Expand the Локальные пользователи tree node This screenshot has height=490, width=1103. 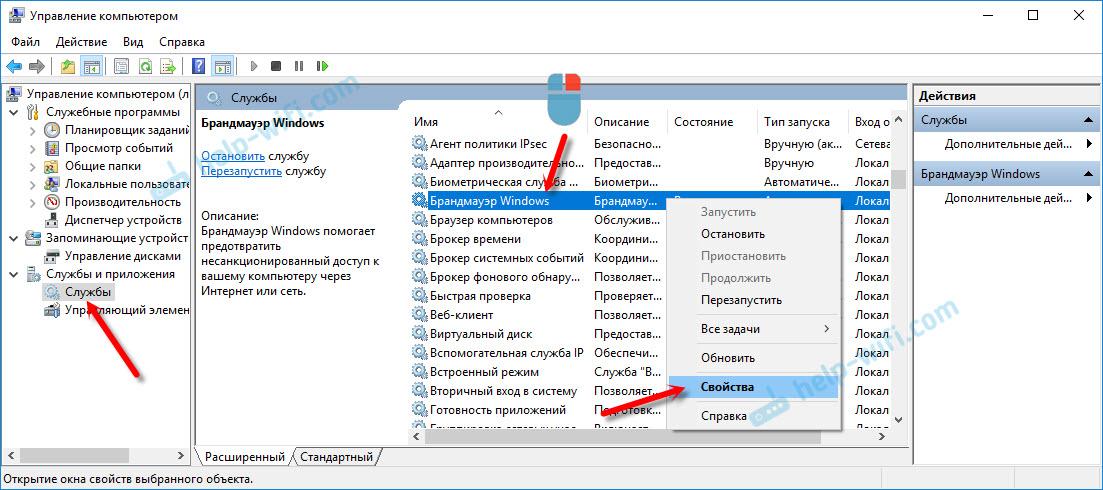pos(32,184)
